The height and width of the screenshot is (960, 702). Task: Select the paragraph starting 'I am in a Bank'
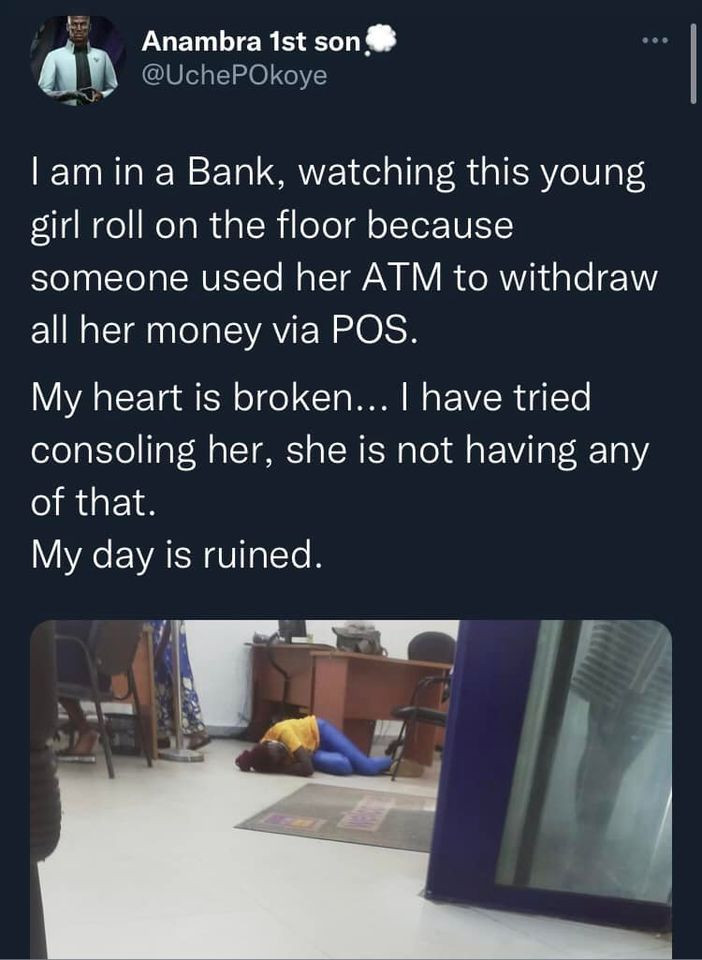344,252
